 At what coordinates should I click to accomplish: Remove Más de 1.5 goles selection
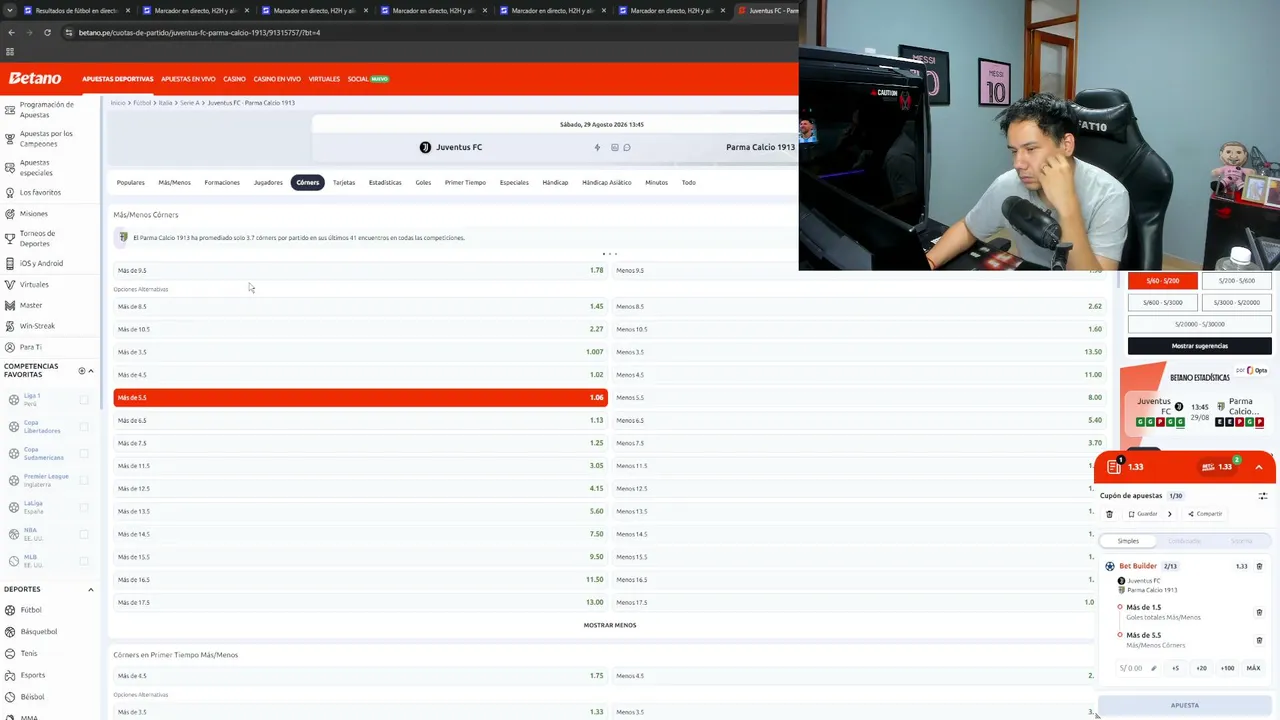pyautogui.click(x=1259, y=612)
